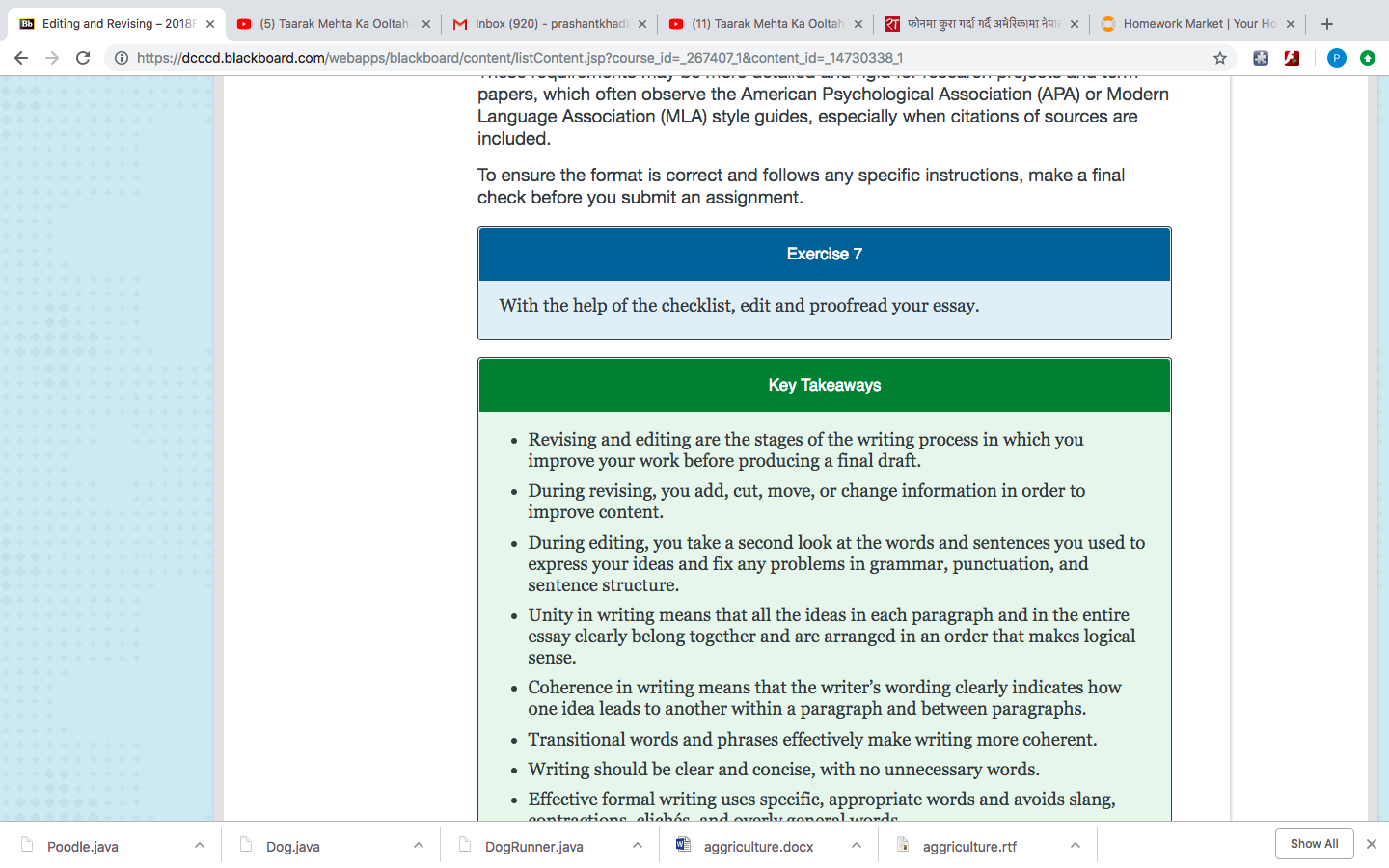Open the Adobe Acrobat extension
1389x868 pixels.
1292,58
